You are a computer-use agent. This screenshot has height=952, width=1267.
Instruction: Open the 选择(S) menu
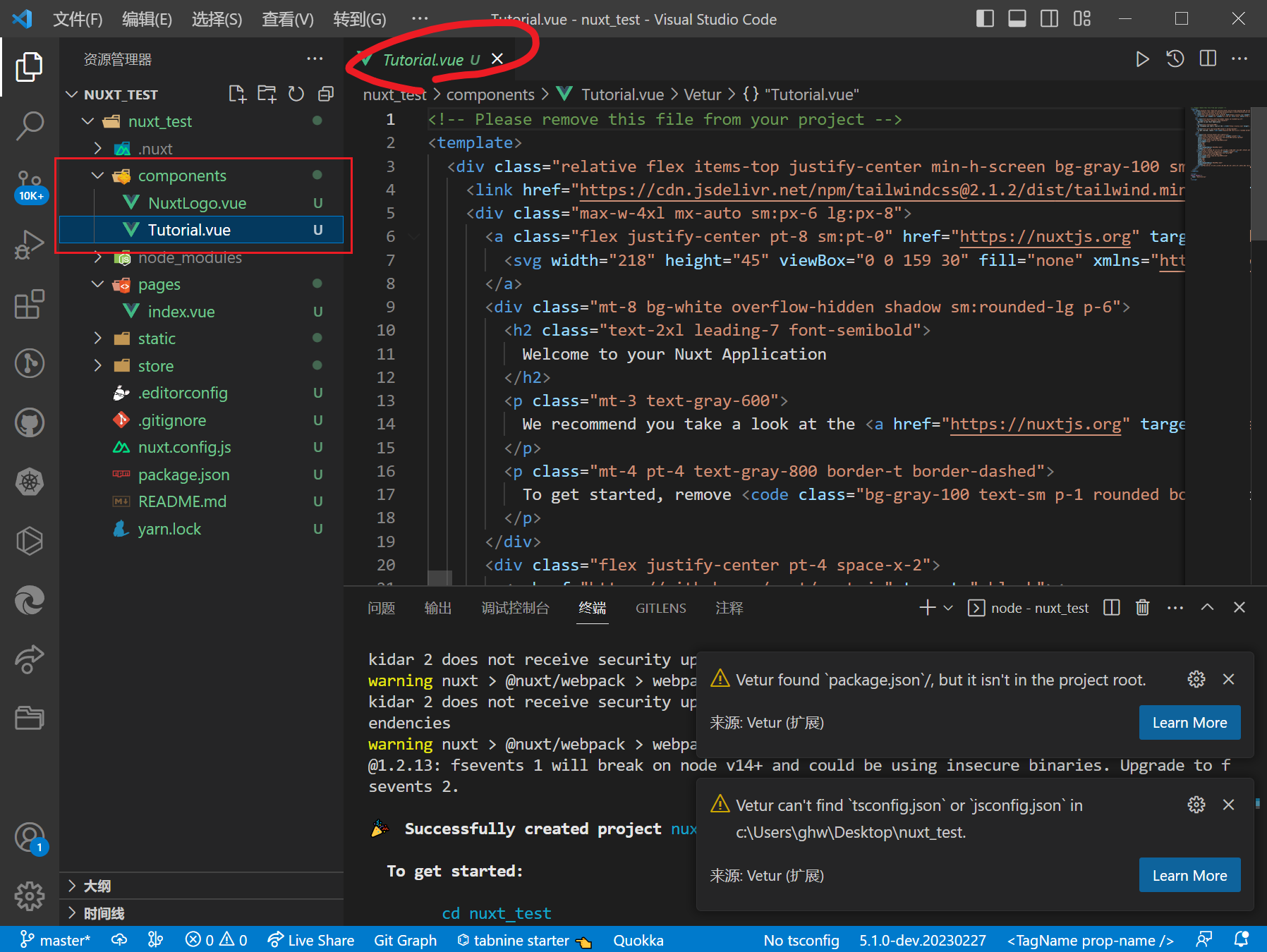[x=217, y=19]
